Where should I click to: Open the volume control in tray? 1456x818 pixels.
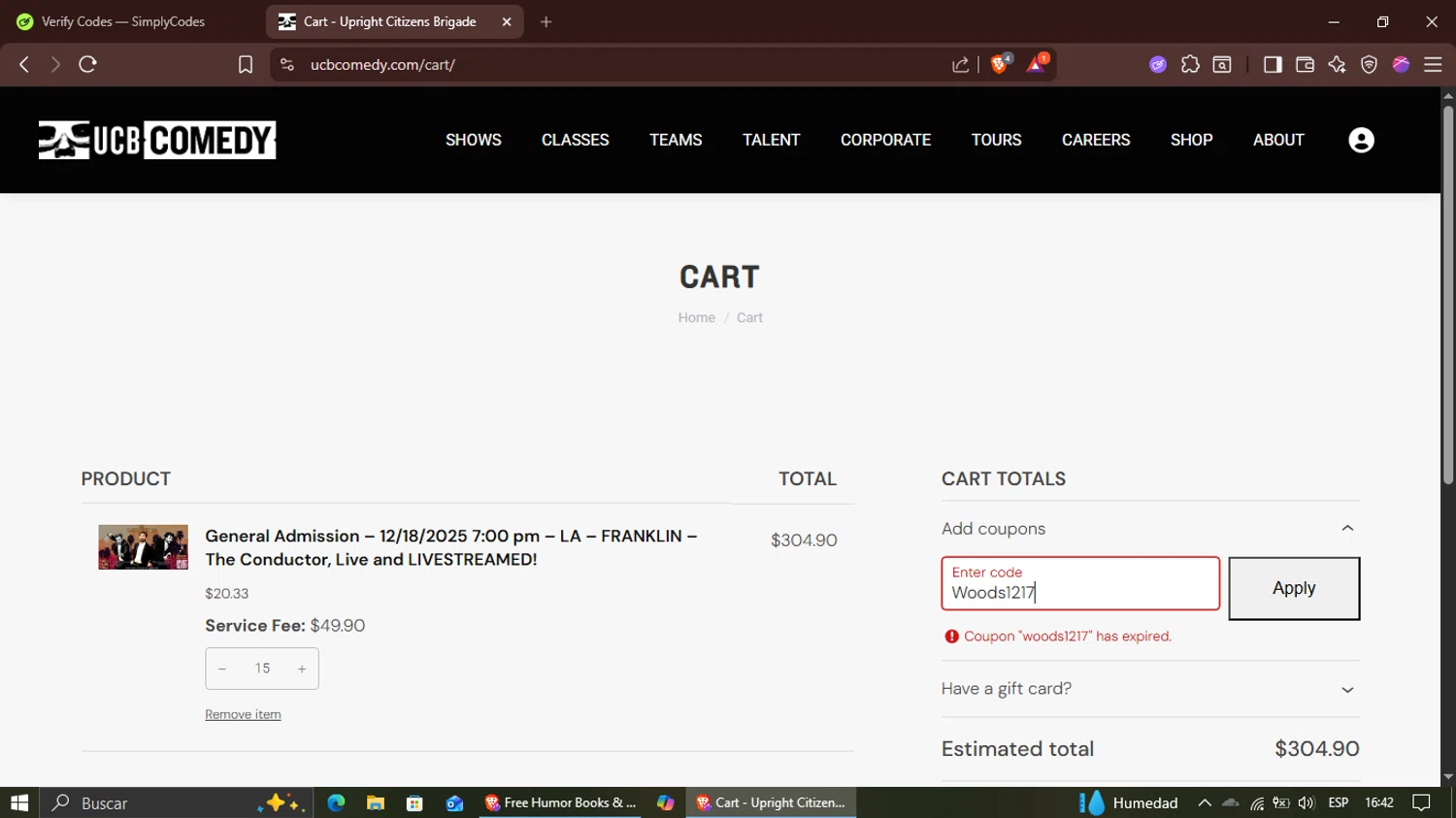tap(1307, 802)
